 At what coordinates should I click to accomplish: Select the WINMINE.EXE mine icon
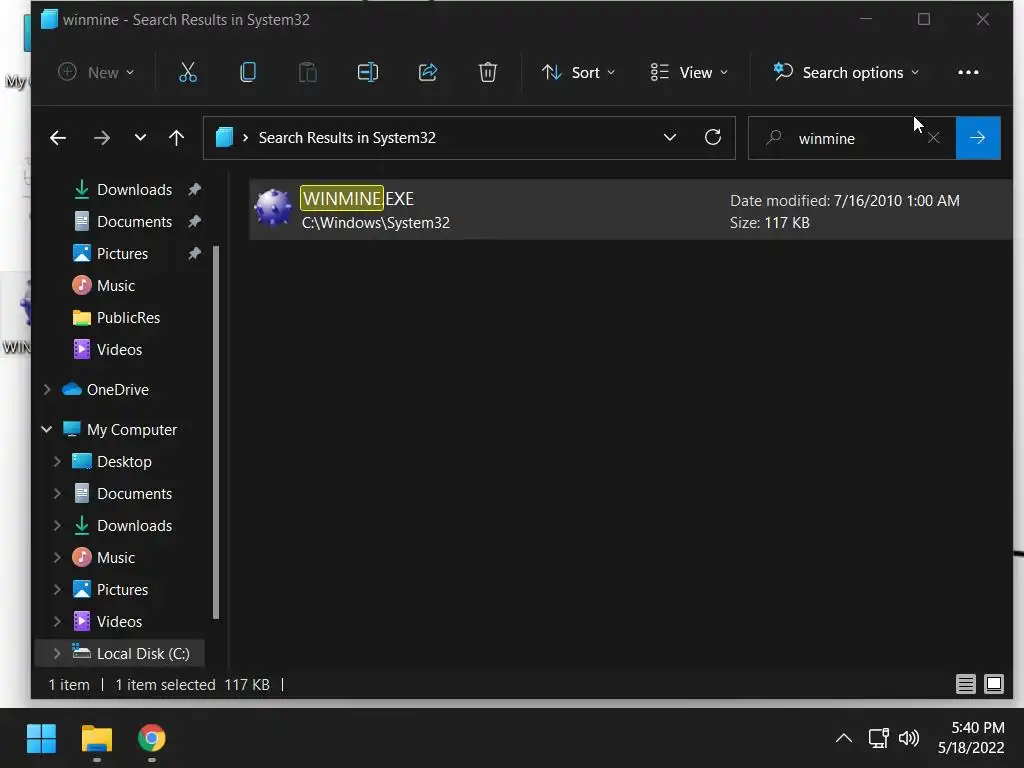[x=273, y=208]
